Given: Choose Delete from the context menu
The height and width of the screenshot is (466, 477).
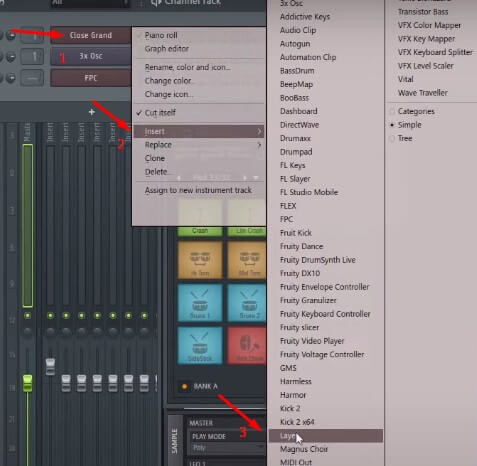Looking at the screenshot, I should point(157,172).
